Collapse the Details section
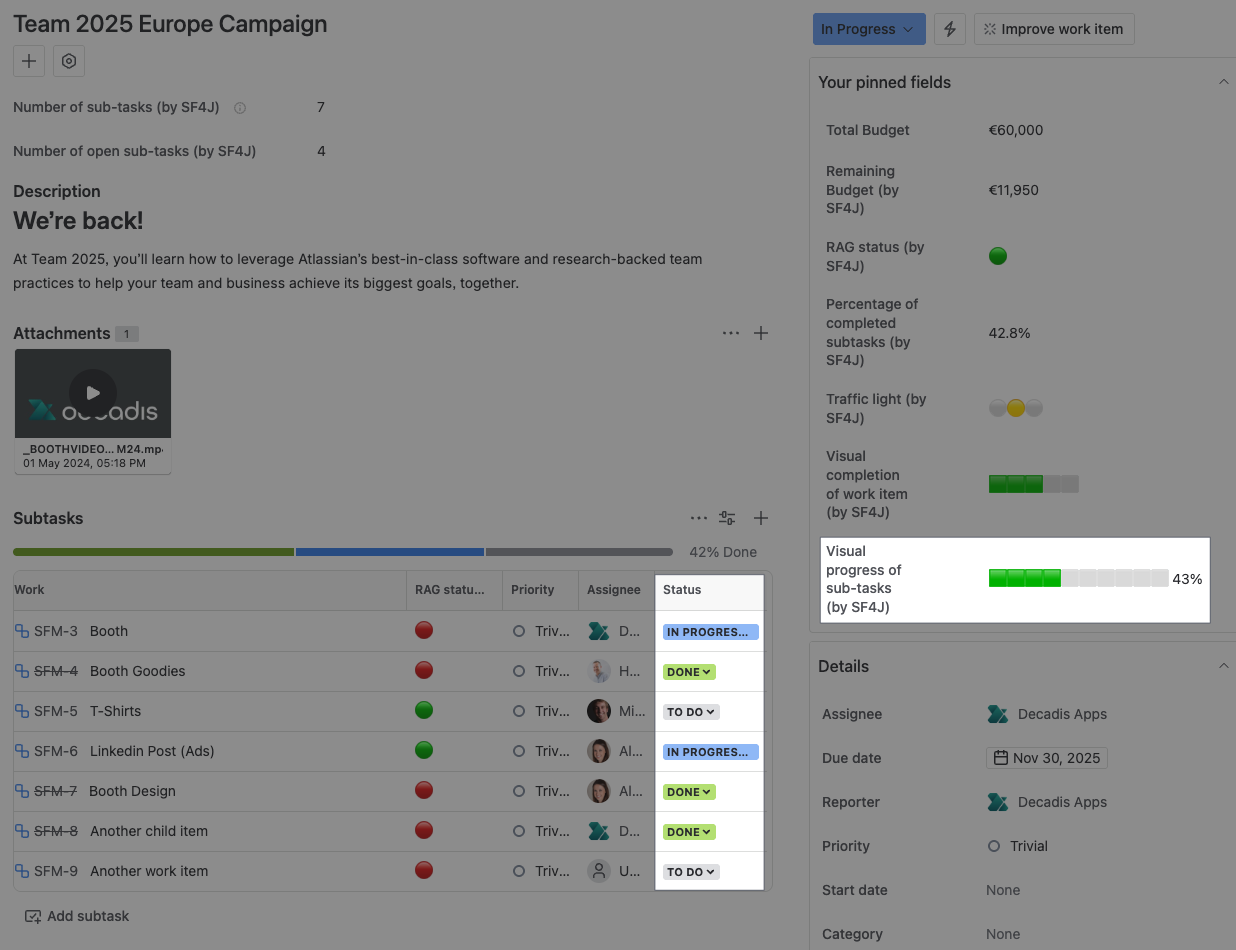The image size is (1236, 950). [1223, 666]
